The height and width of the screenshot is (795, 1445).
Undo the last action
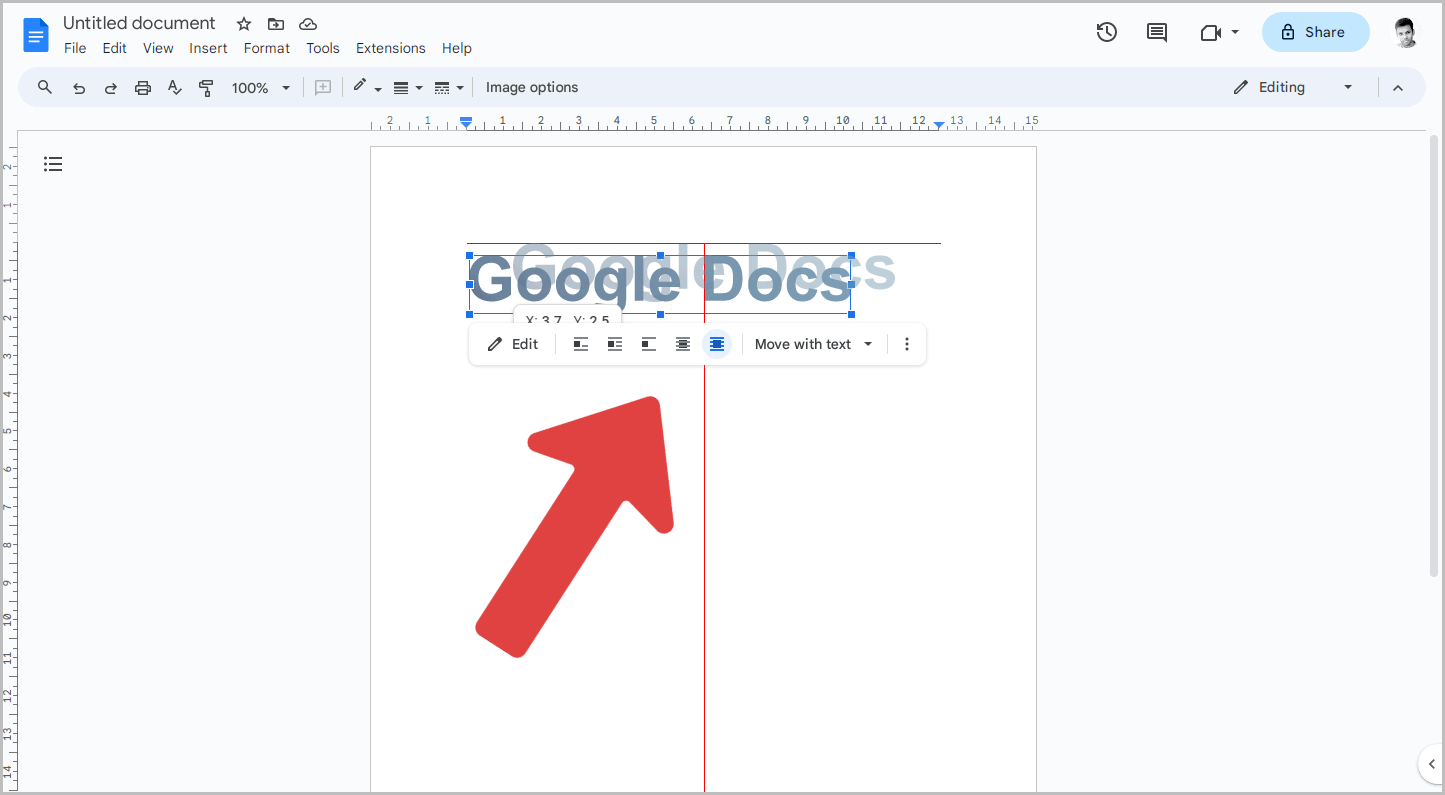[x=79, y=88]
